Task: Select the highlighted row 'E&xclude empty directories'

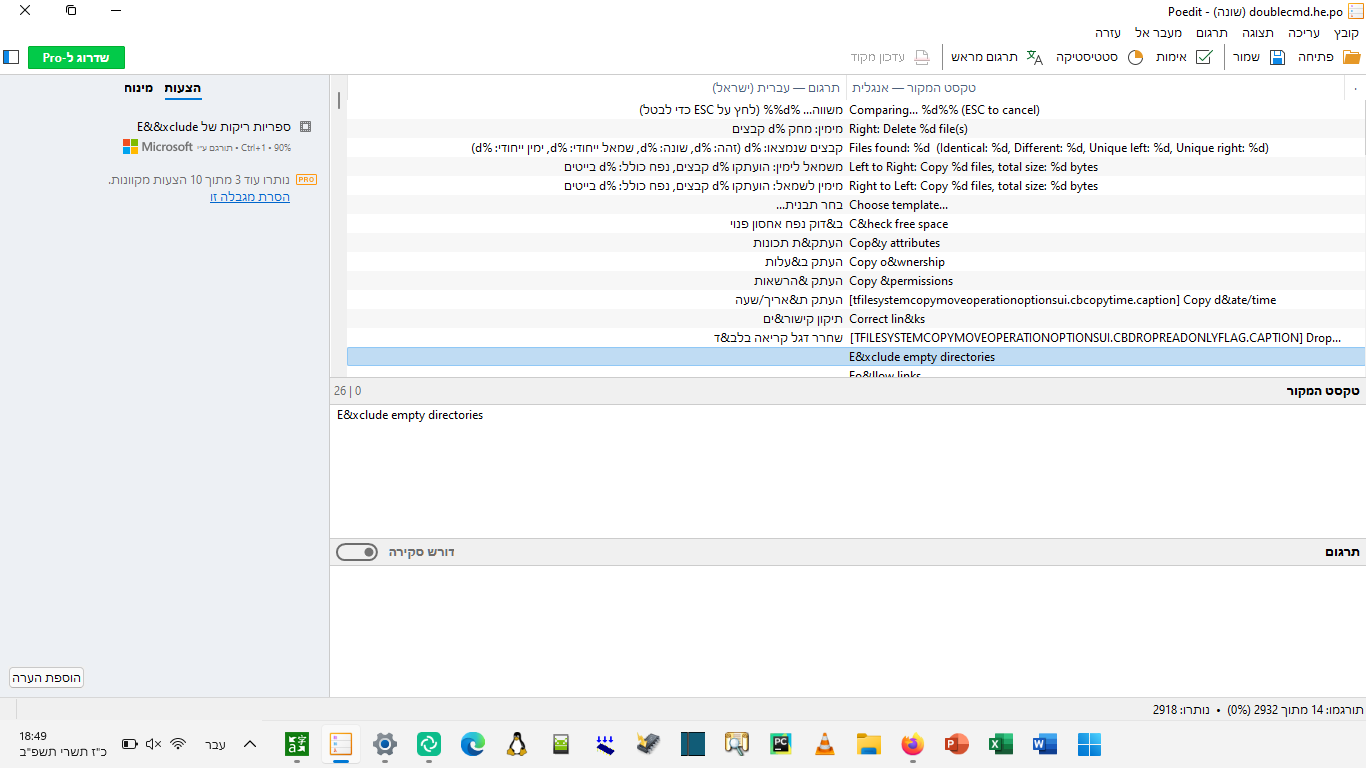Action: 856,357
